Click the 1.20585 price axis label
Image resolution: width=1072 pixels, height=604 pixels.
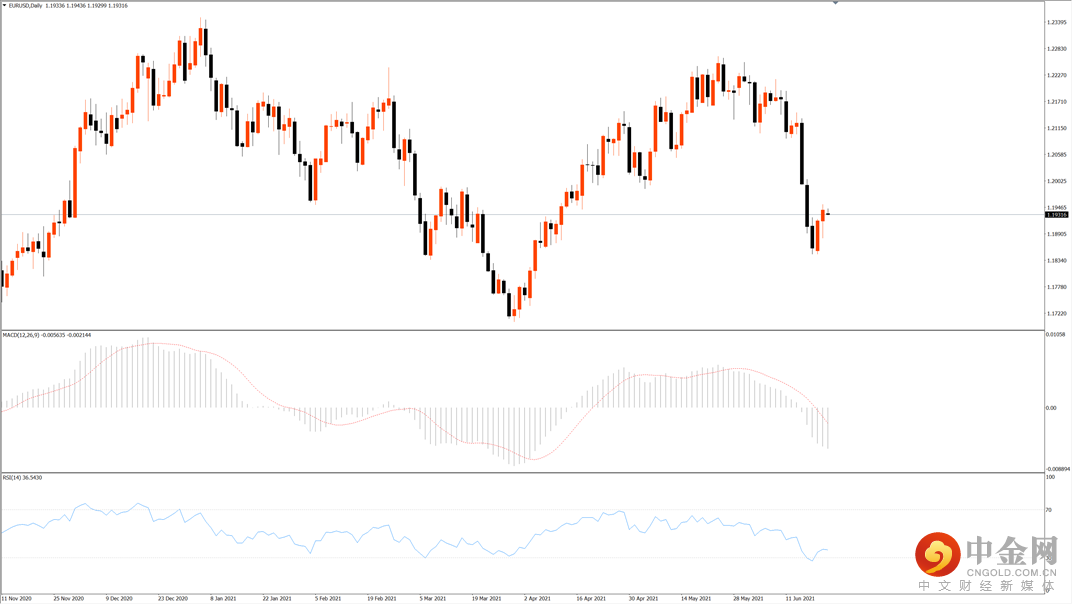point(1057,155)
